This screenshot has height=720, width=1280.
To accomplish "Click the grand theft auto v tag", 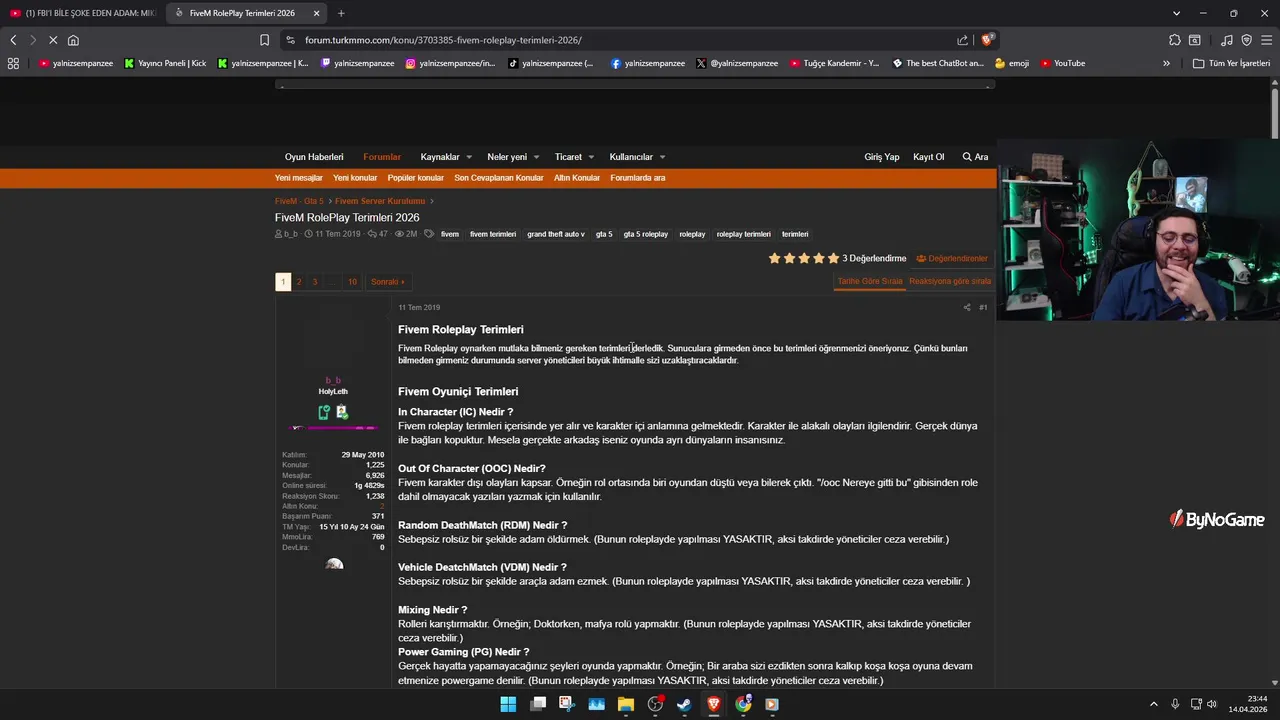I will [x=556, y=234].
